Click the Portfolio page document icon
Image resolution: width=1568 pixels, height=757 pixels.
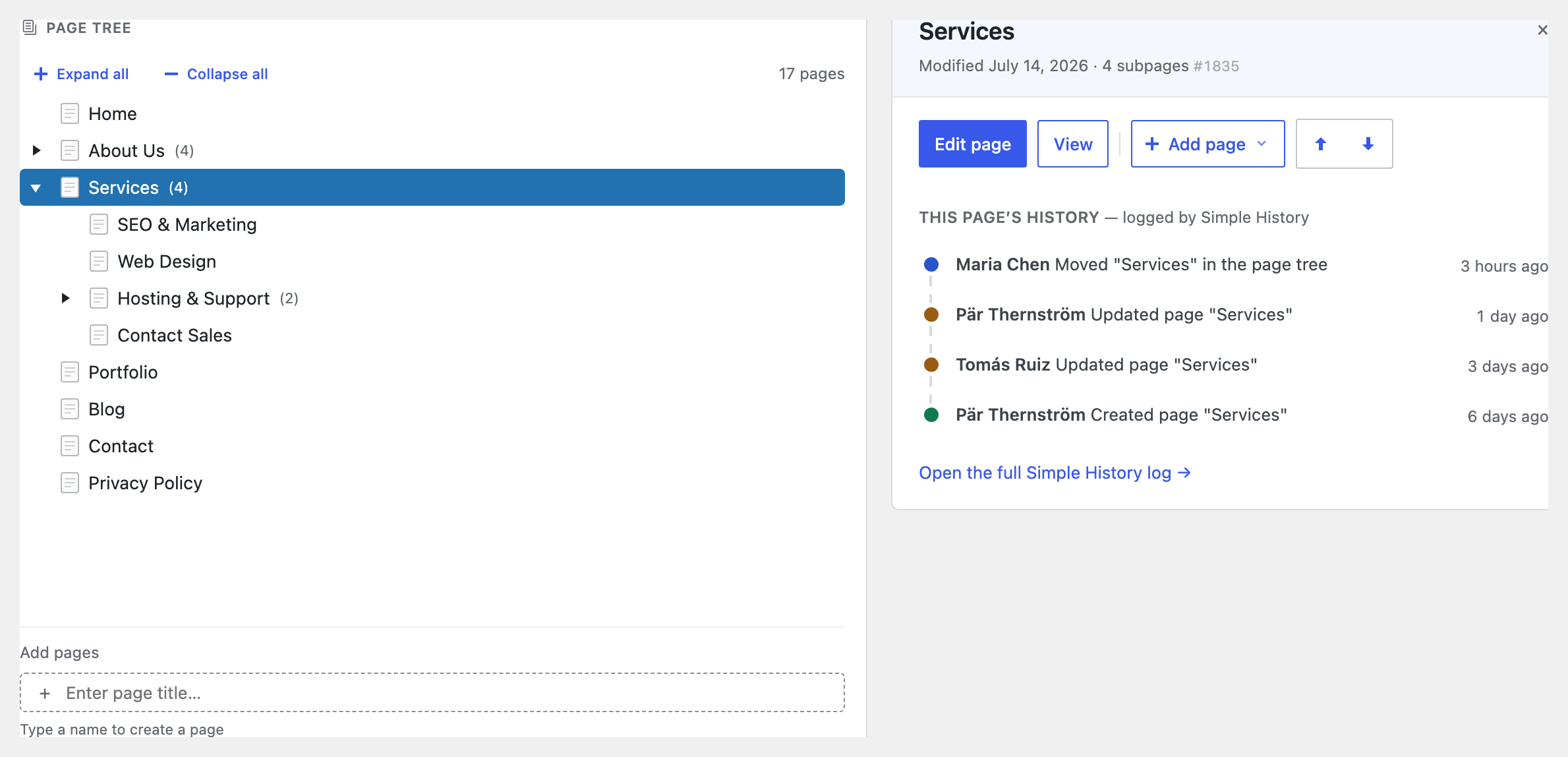[70, 372]
